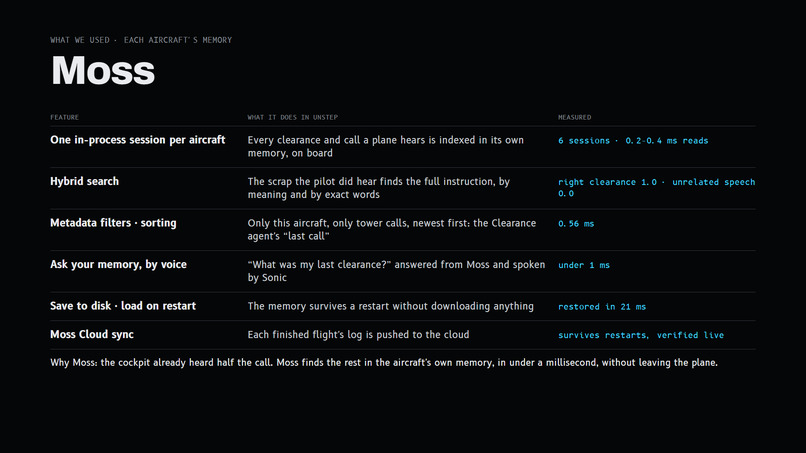This screenshot has width=806, height=453.
Task: Click measured value 'restored in 21 ms'
Action: coord(602,307)
